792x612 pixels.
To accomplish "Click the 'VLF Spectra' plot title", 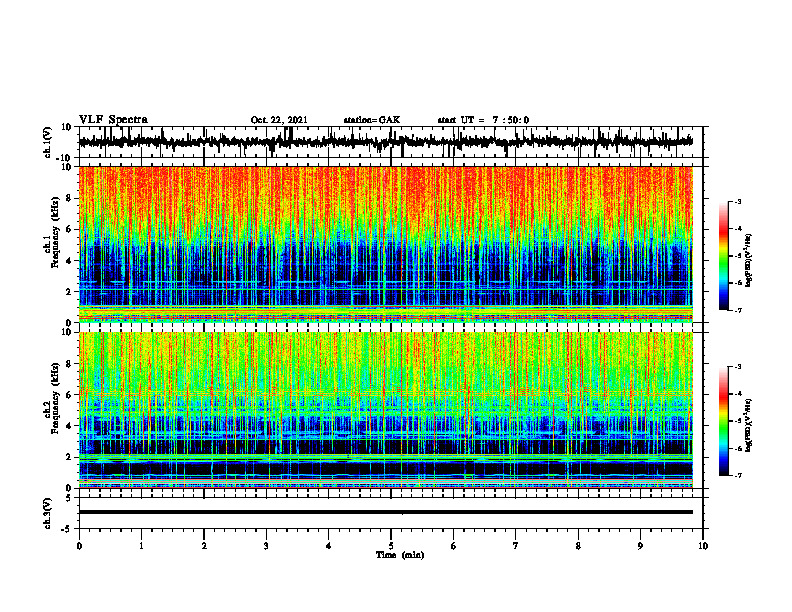I will point(113,120).
